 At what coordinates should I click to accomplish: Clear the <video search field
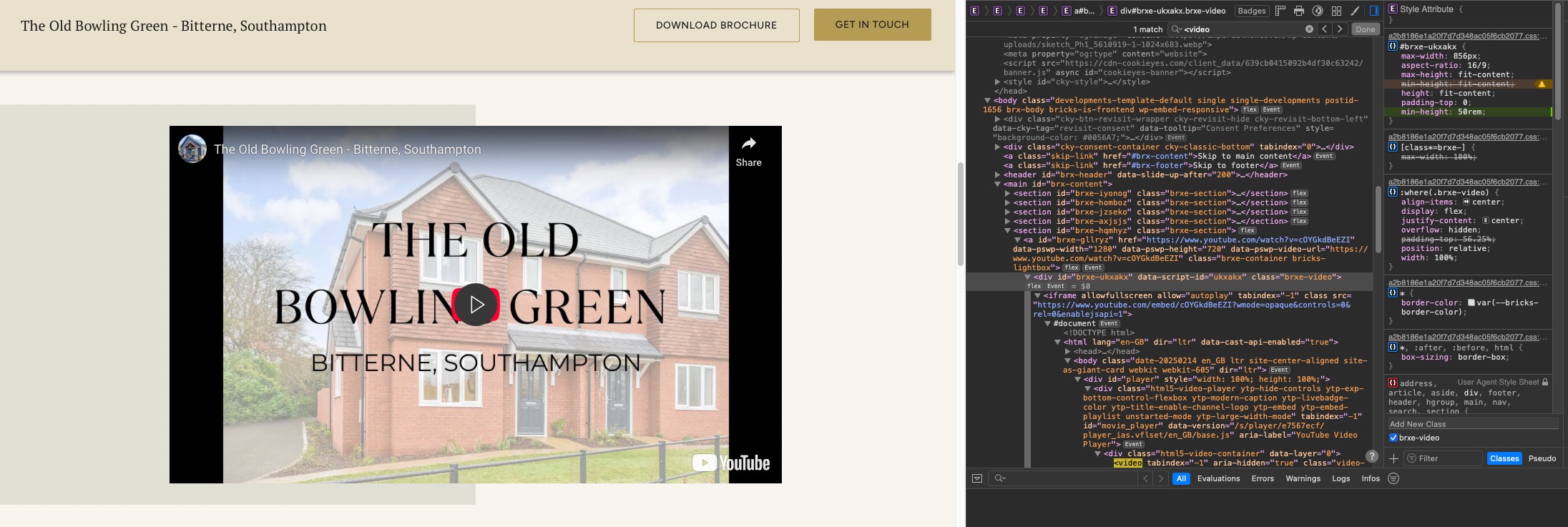[1309, 29]
